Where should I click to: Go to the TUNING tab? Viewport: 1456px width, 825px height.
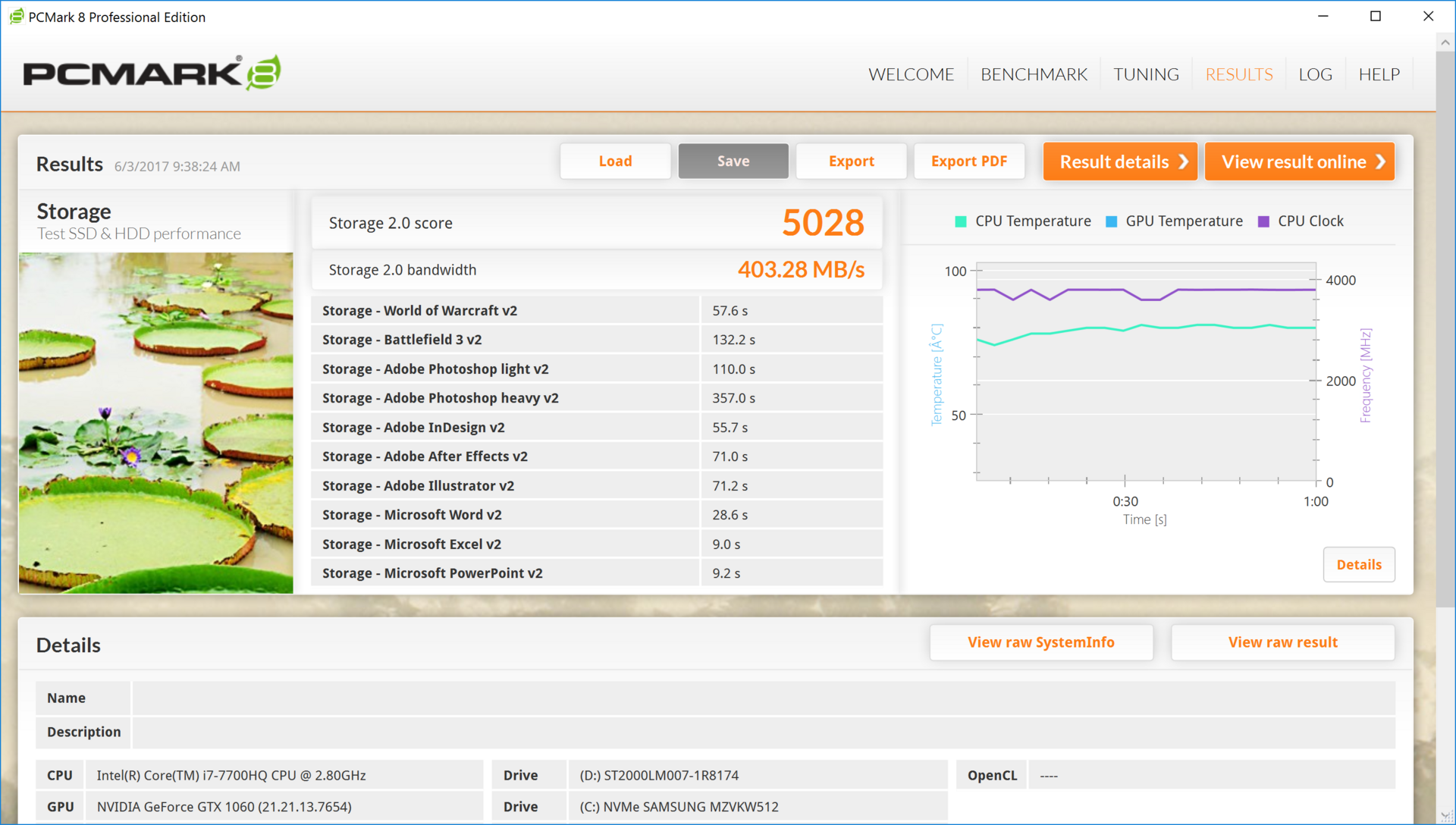tap(1146, 74)
